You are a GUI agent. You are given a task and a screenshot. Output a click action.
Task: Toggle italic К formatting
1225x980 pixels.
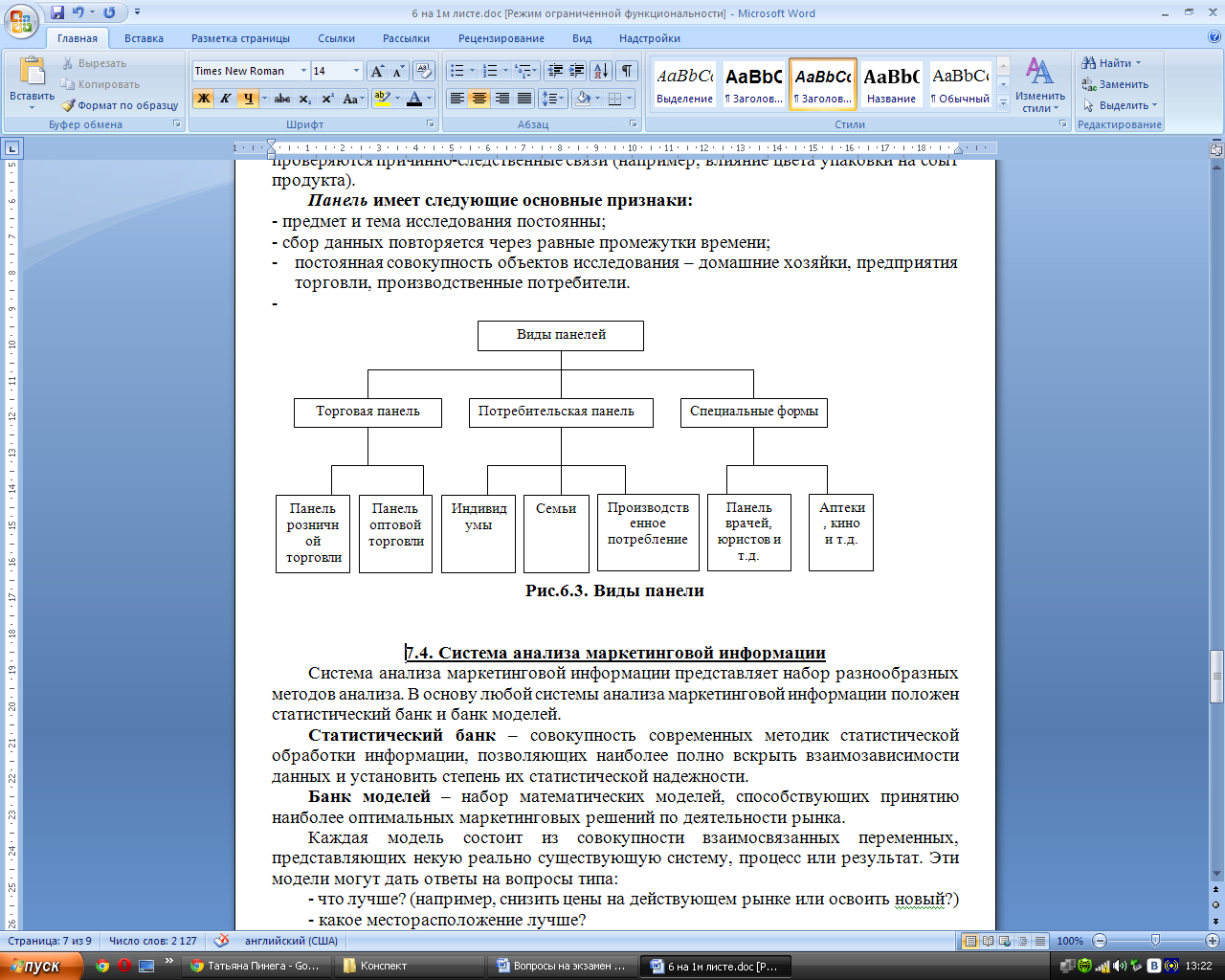pyautogui.click(x=226, y=99)
